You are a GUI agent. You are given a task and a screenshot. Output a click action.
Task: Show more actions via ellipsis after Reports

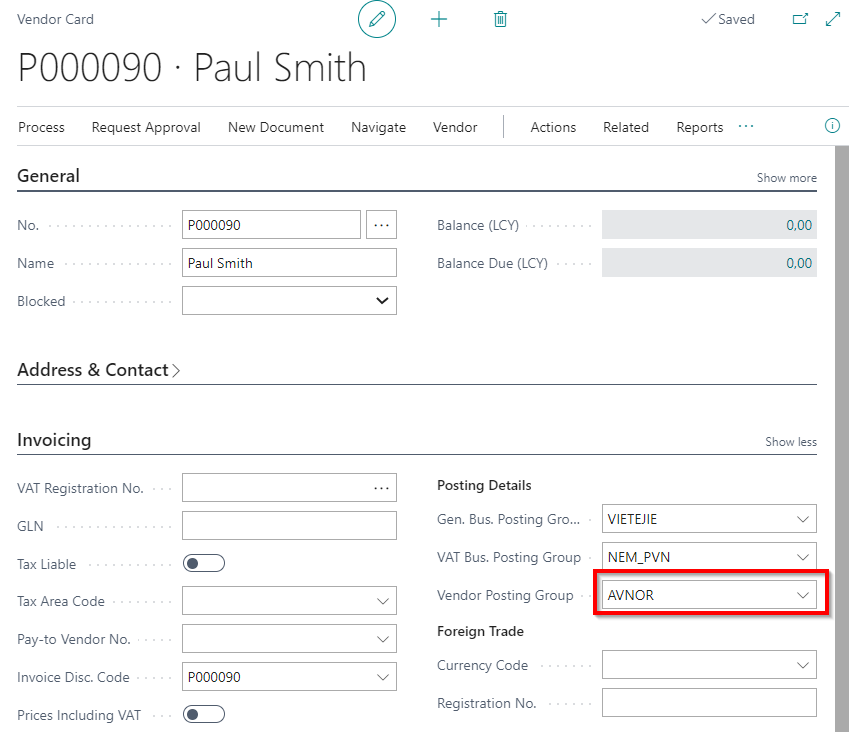pyautogui.click(x=746, y=127)
